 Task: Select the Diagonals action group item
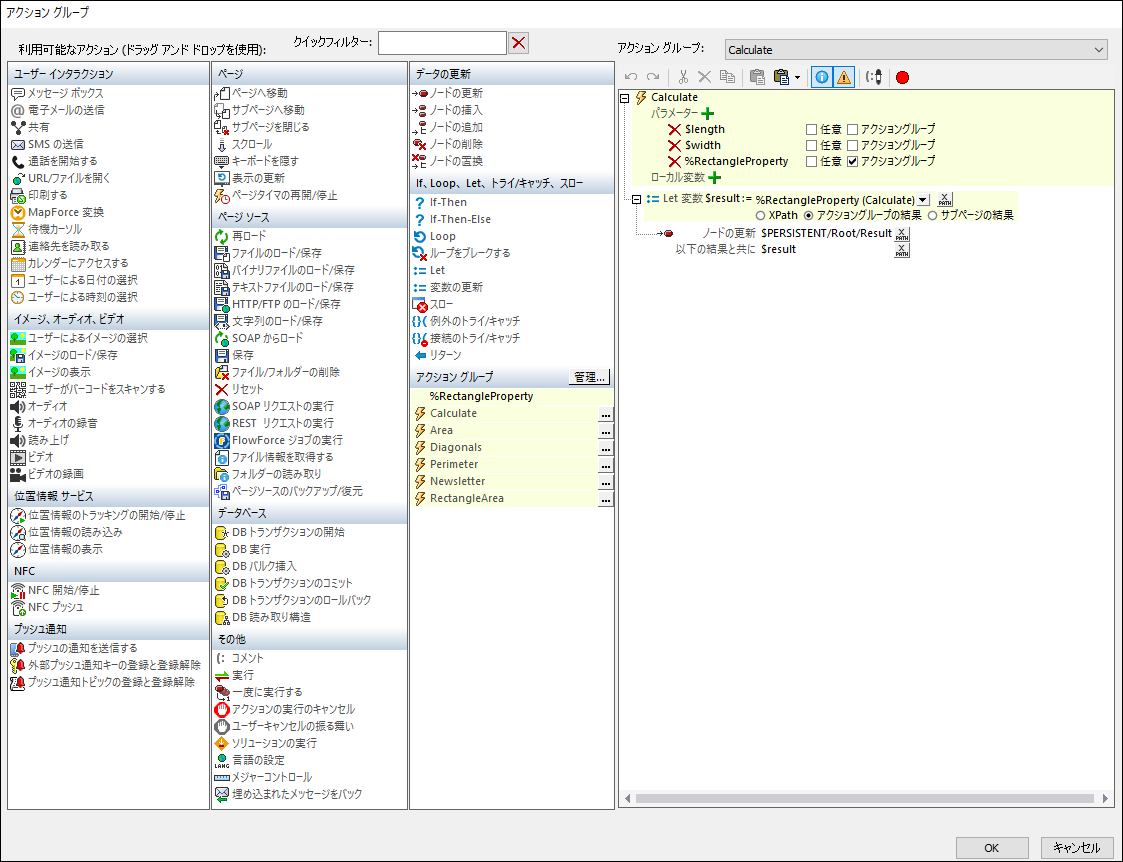(456, 447)
